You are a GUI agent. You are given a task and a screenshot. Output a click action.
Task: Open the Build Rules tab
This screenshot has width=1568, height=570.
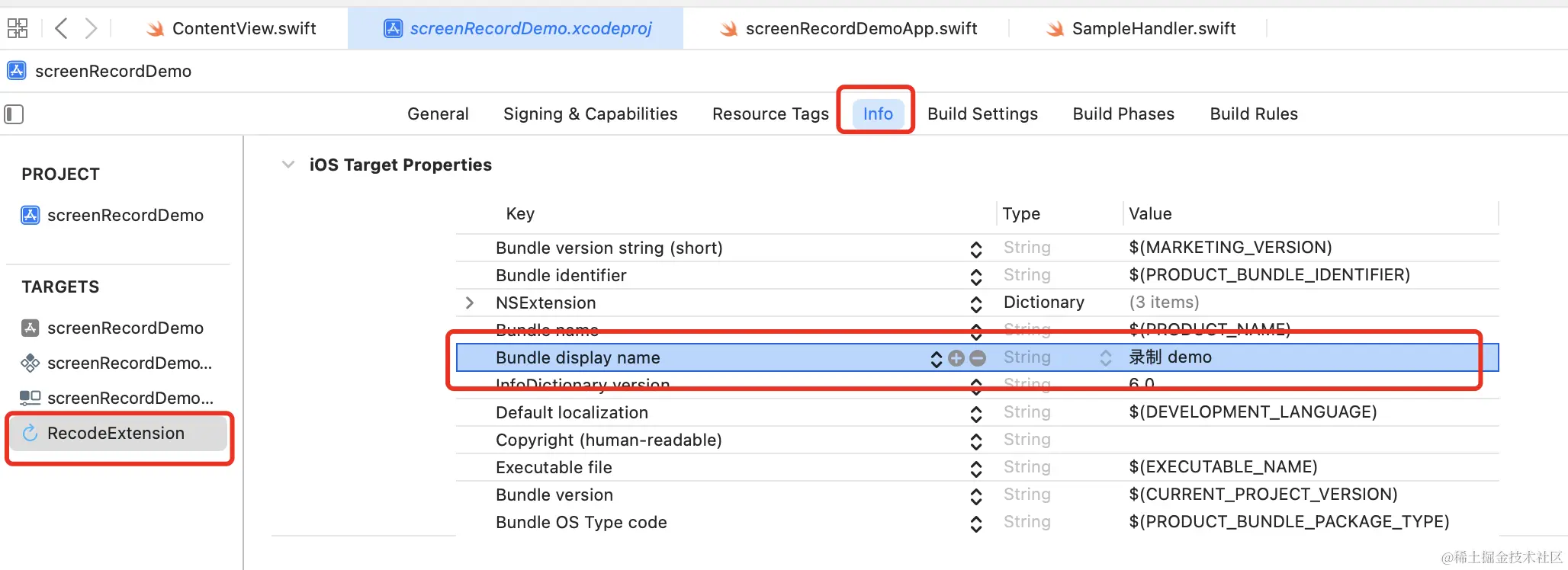coord(1254,114)
